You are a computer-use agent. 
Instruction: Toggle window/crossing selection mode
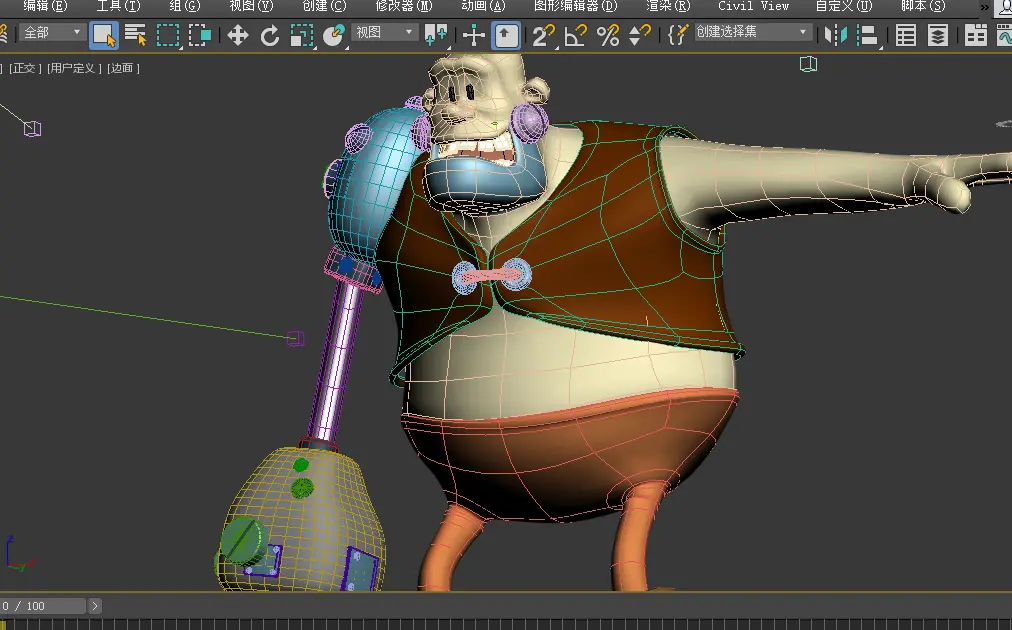(200, 36)
